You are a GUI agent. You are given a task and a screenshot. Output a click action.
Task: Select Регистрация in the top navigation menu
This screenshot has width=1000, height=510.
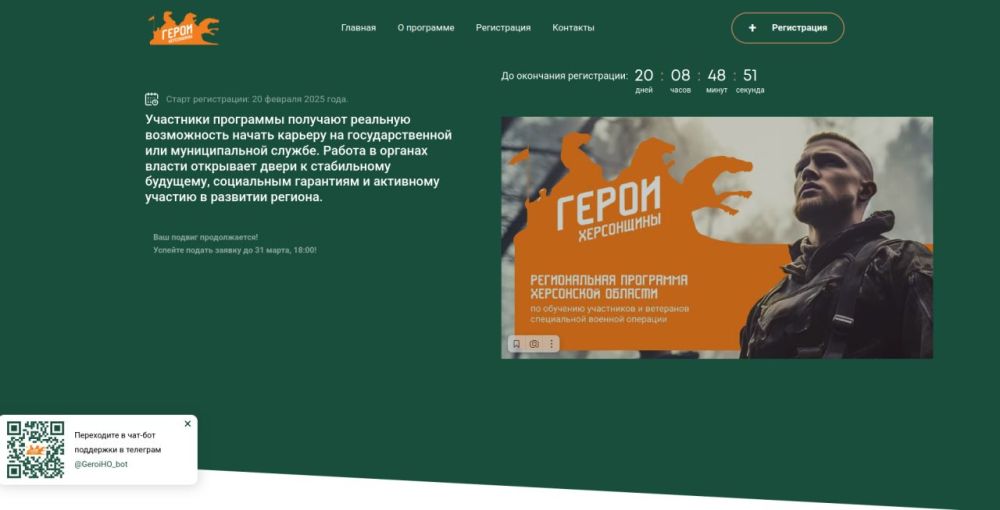point(503,28)
